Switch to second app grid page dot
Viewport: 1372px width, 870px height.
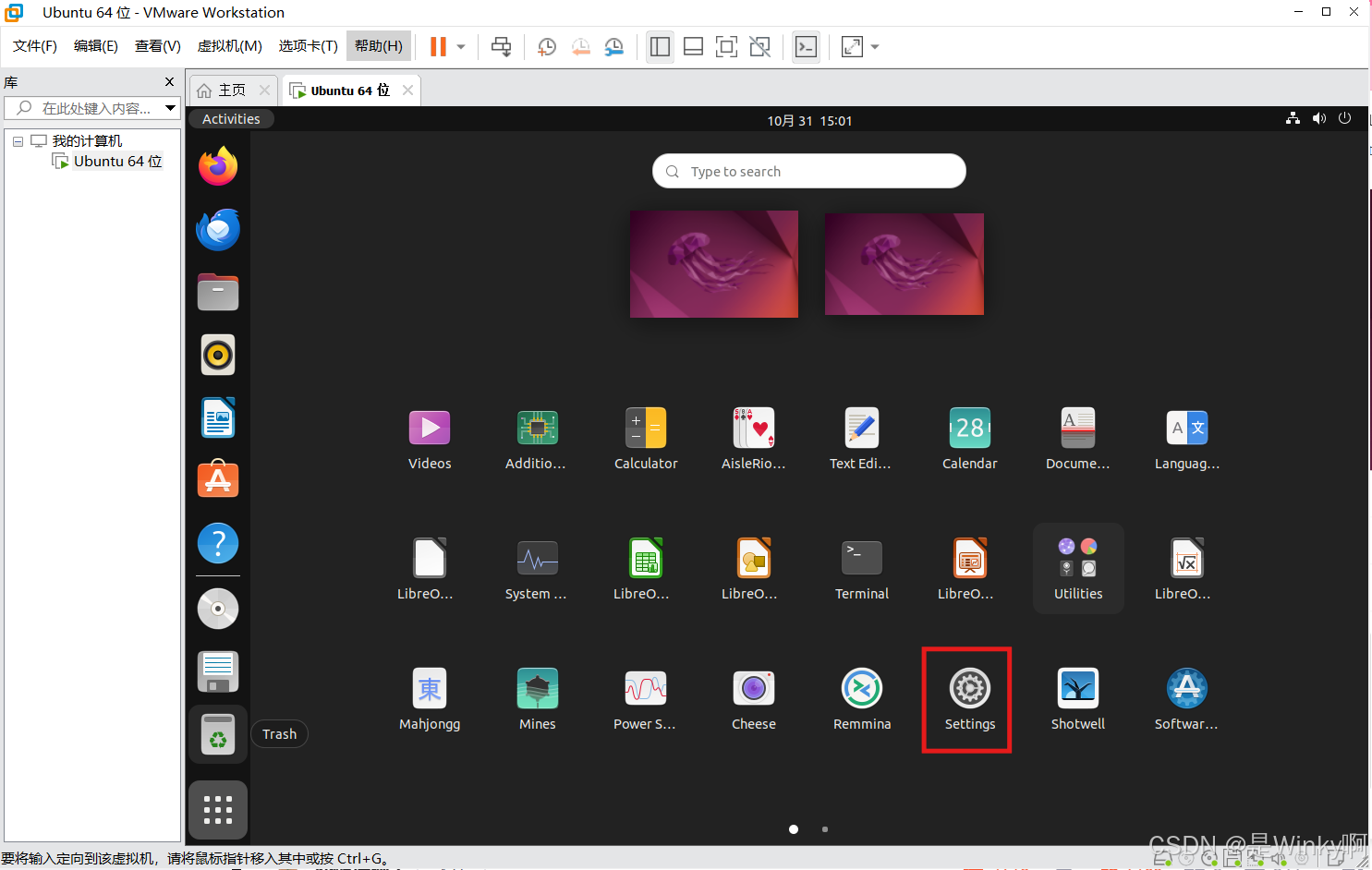pyautogui.click(x=825, y=829)
